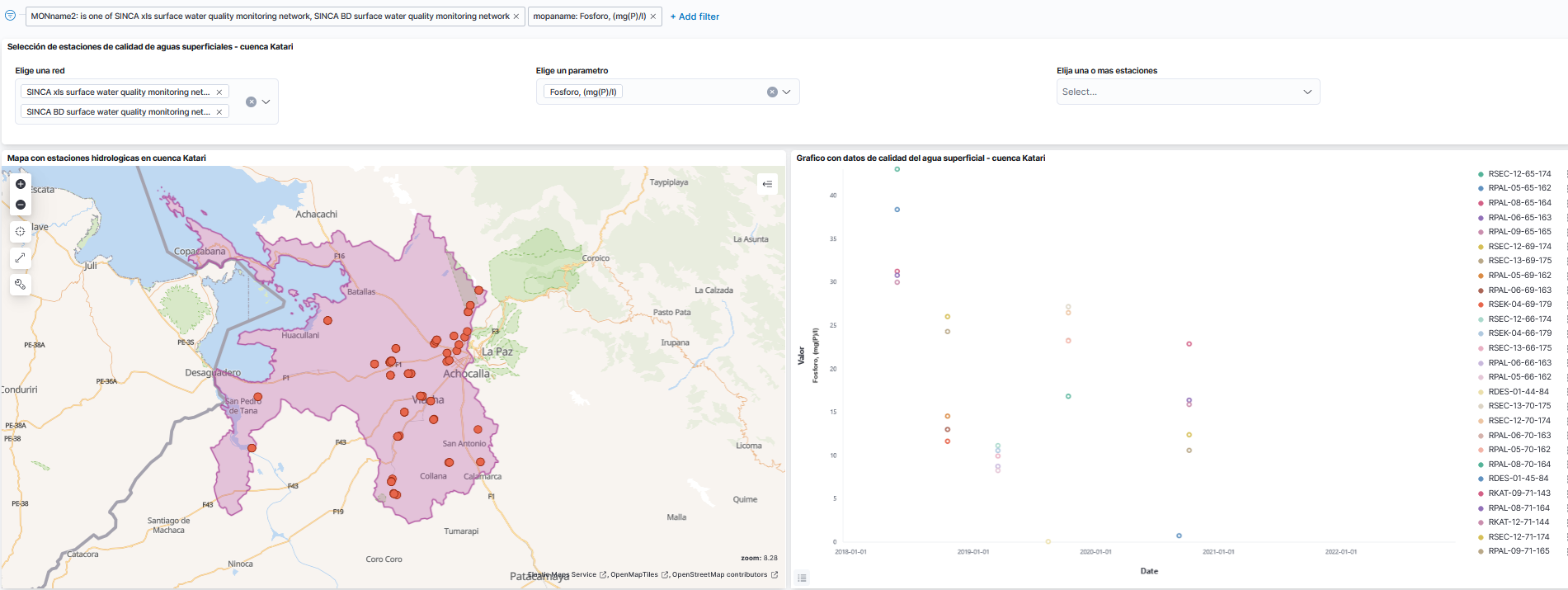Click the MONname2 filter pill text

[270, 17]
